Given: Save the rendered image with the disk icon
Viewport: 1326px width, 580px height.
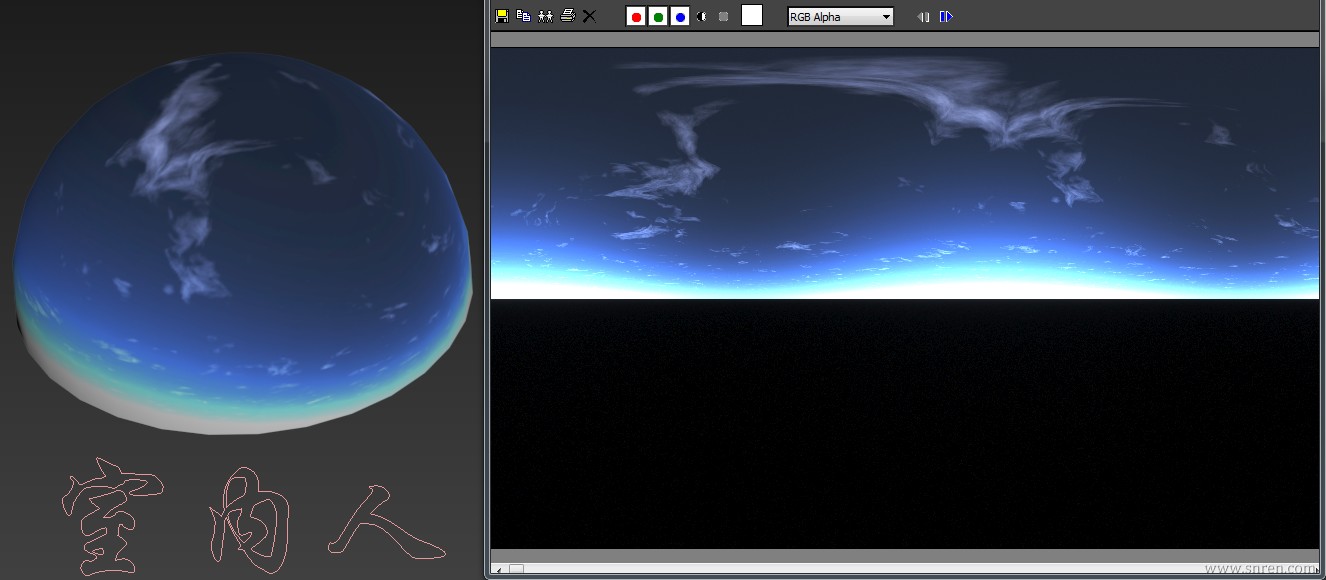Looking at the screenshot, I should 502,16.
